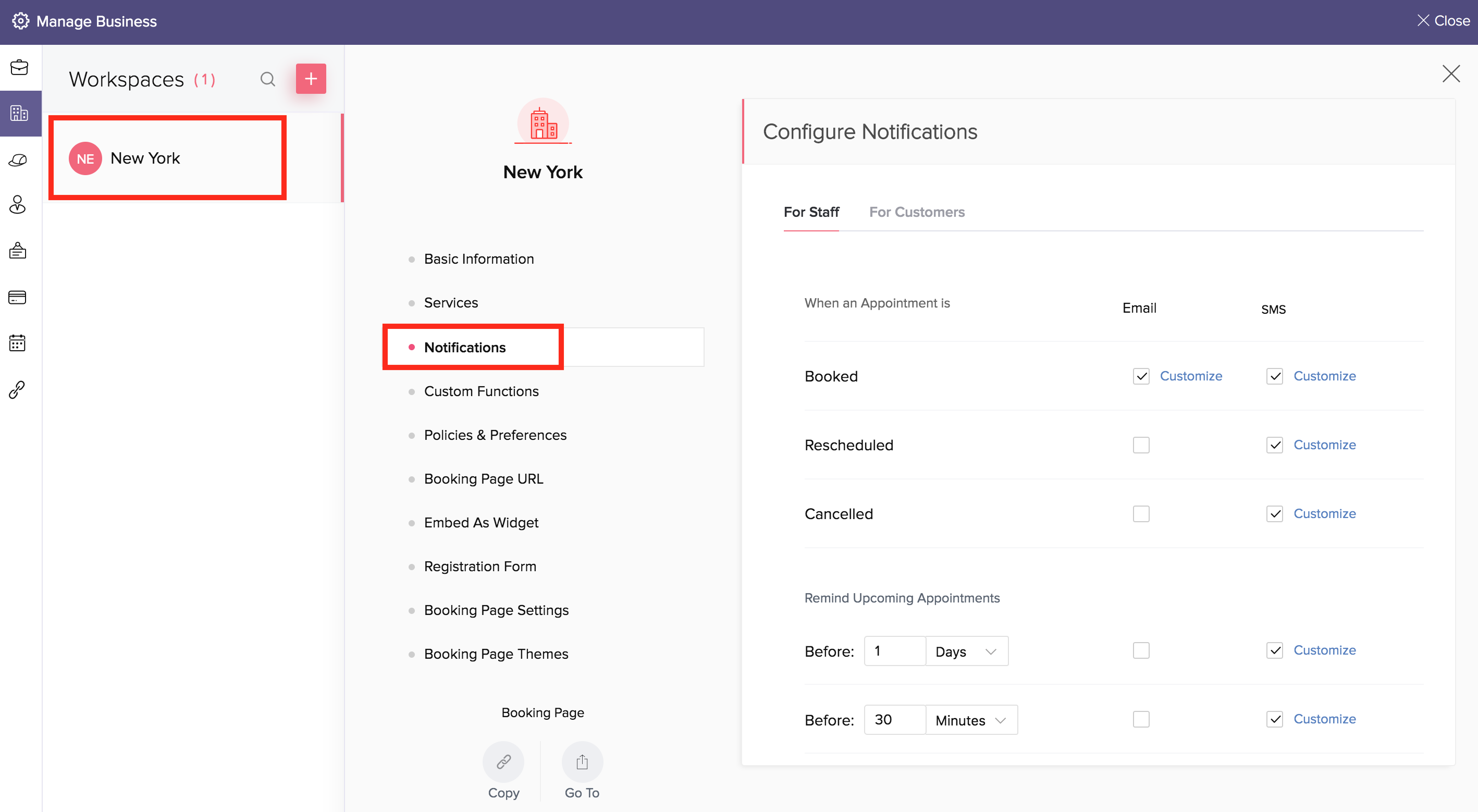Copy the booking page link
Viewport: 1478px width, 812px height.
(503, 762)
